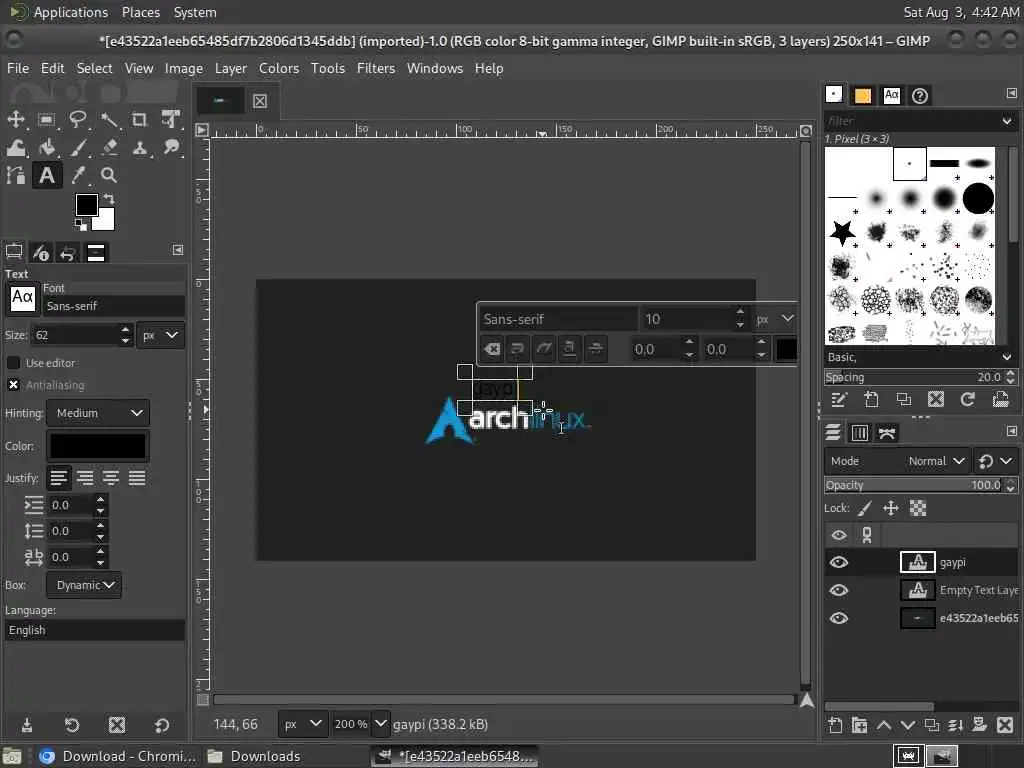The image size is (1024, 768).
Task: Switch to the Paths tab
Action: 887,432
